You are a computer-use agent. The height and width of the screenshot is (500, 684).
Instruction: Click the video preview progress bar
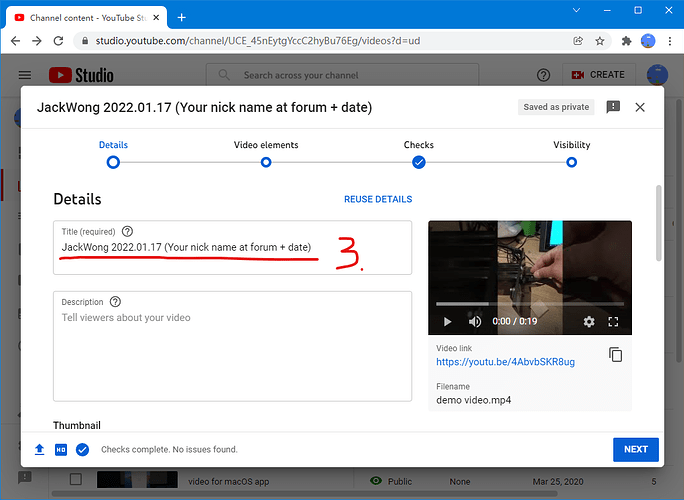click(x=530, y=304)
